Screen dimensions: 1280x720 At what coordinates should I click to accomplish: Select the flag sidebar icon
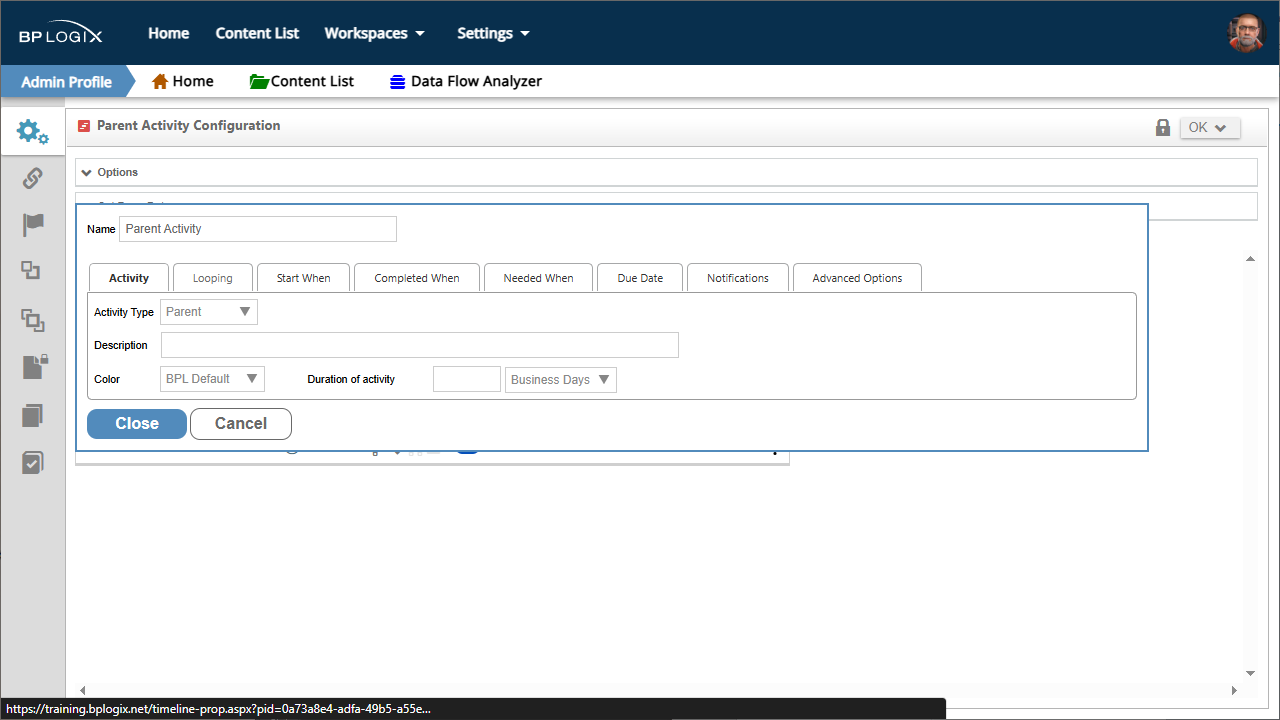click(33, 224)
